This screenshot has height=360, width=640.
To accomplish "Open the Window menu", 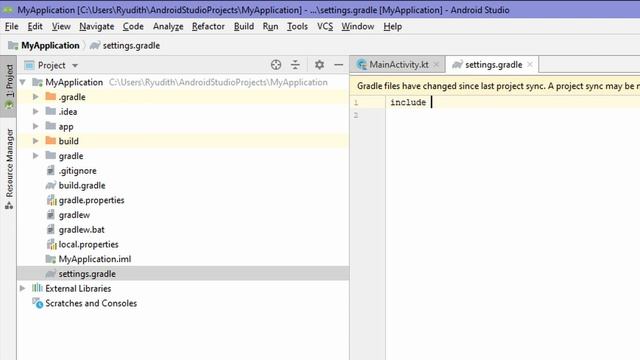I will (x=358, y=27).
